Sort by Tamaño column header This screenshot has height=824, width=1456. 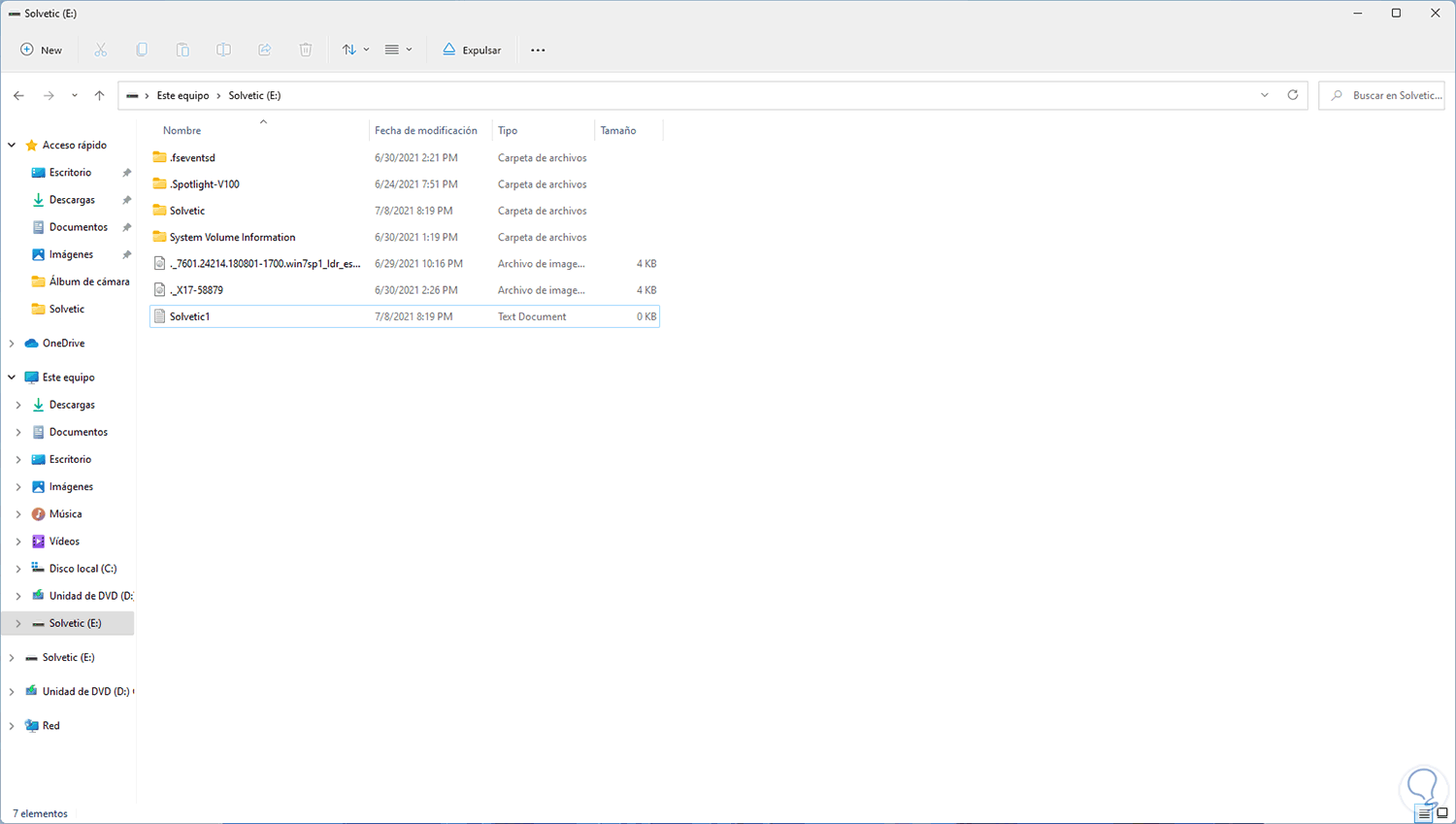click(x=618, y=130)
